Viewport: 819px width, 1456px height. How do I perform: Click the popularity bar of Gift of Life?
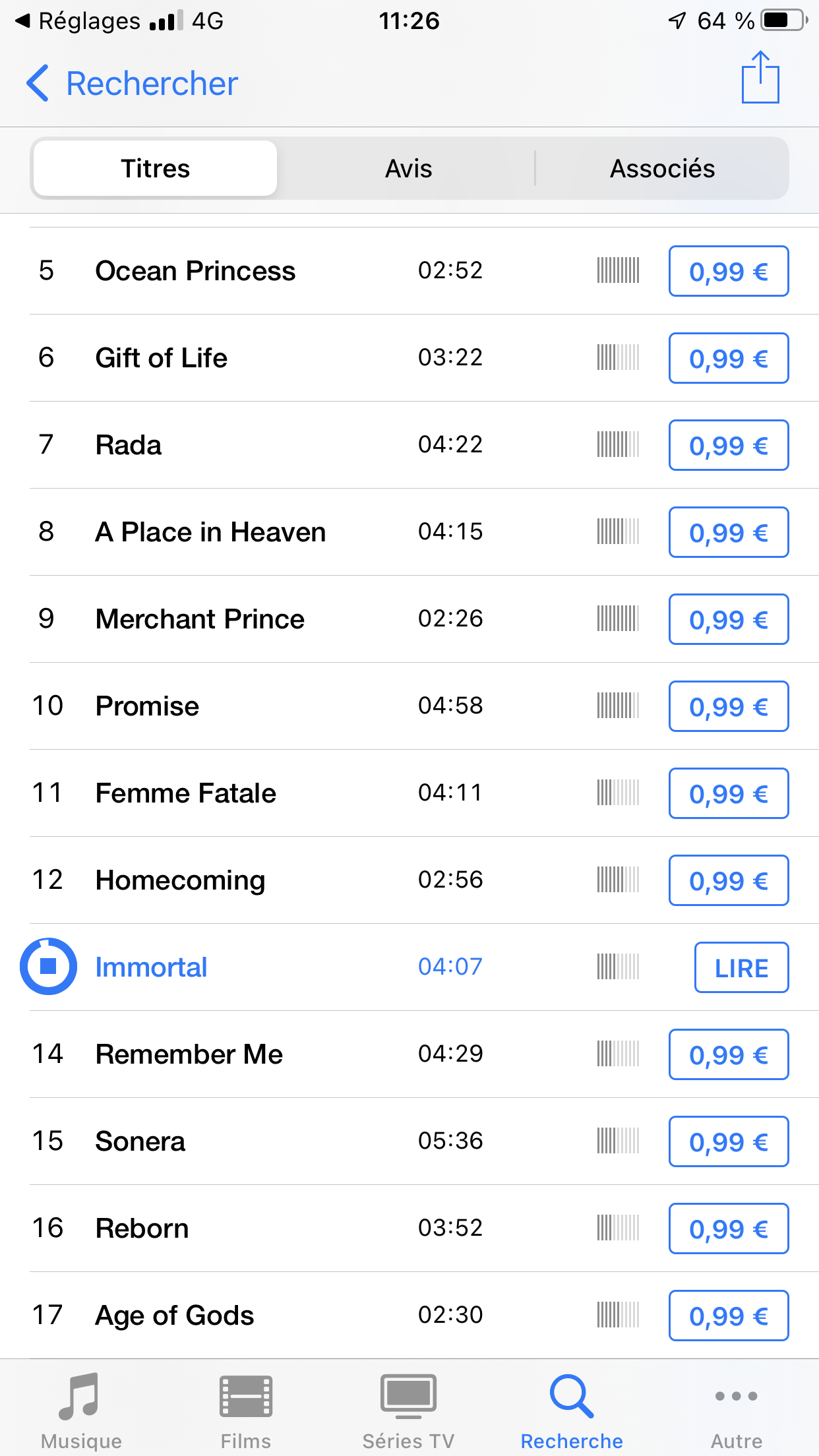pyautogui.click(x=618, y=357)
